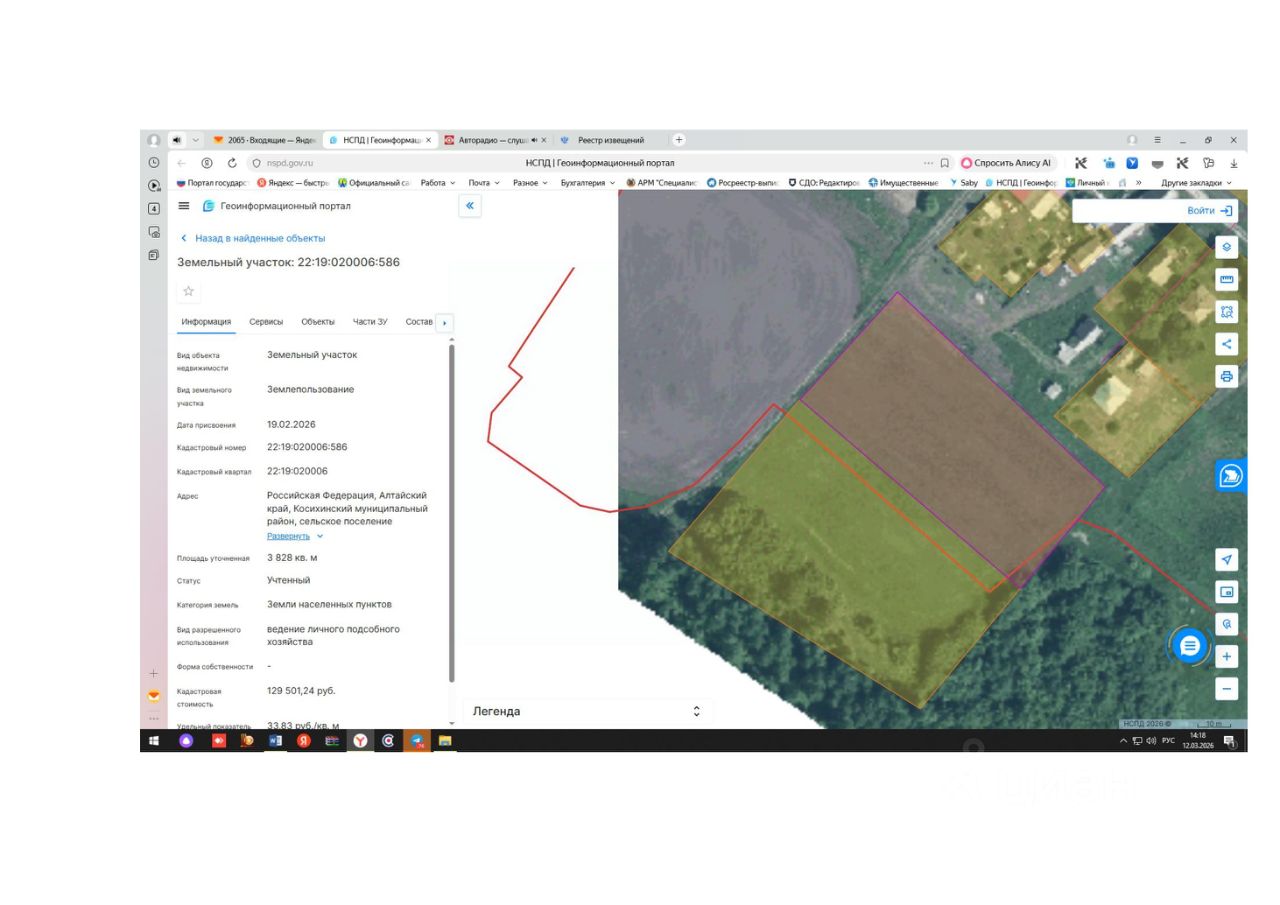Share the current map view
1280x905 pixels.
(x=1227, y=344)
